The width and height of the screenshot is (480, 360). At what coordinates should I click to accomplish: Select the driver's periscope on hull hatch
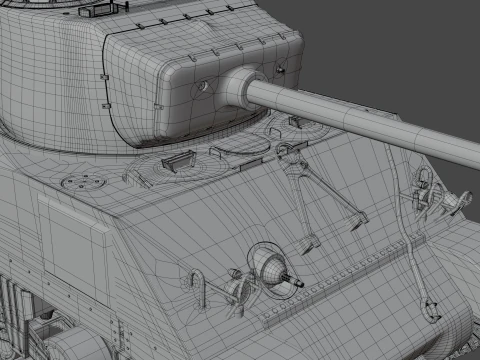[178, 161]
